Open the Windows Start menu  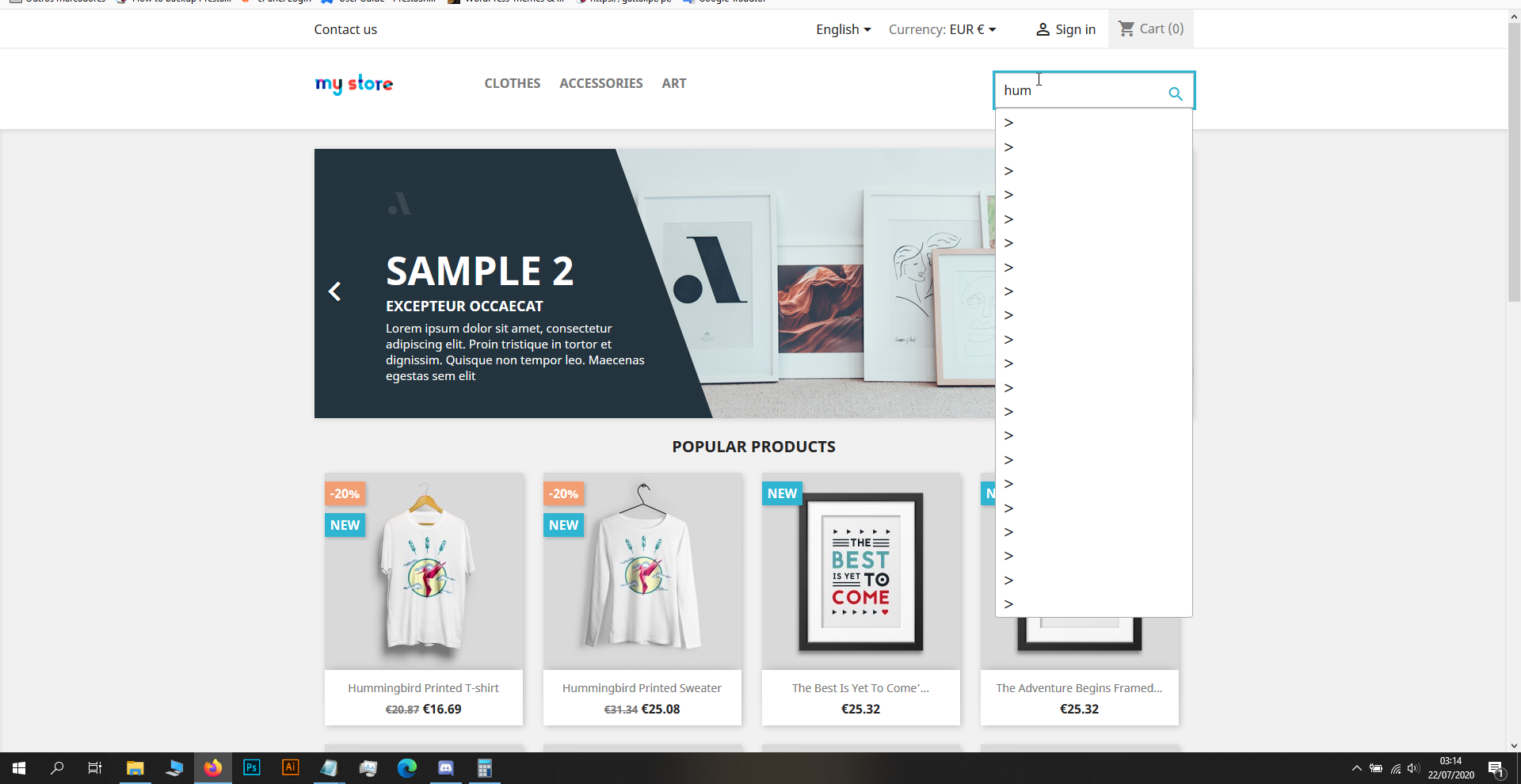click(x=19, y=768)
